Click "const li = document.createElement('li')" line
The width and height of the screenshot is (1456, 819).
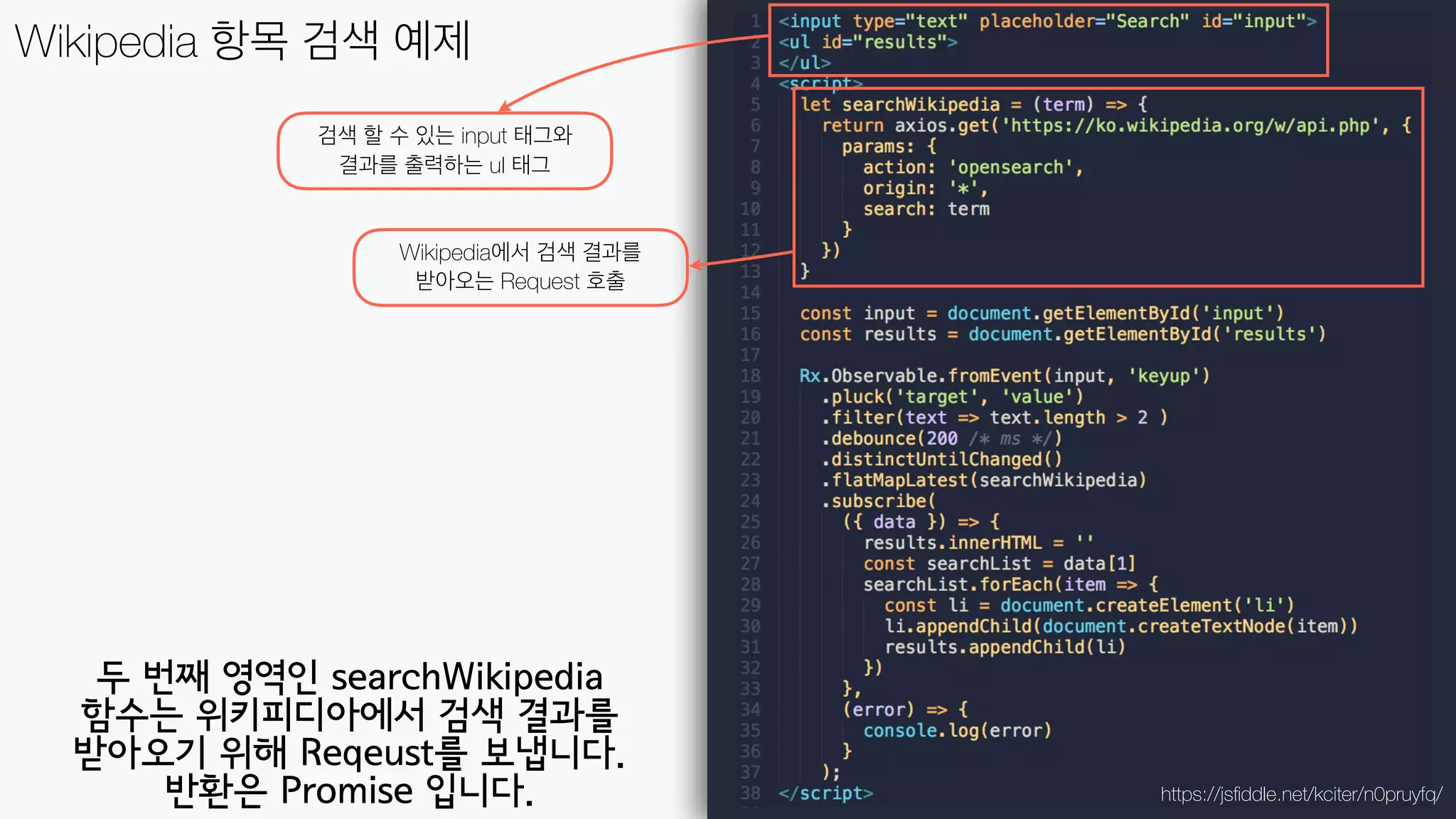pos(1089,606)
